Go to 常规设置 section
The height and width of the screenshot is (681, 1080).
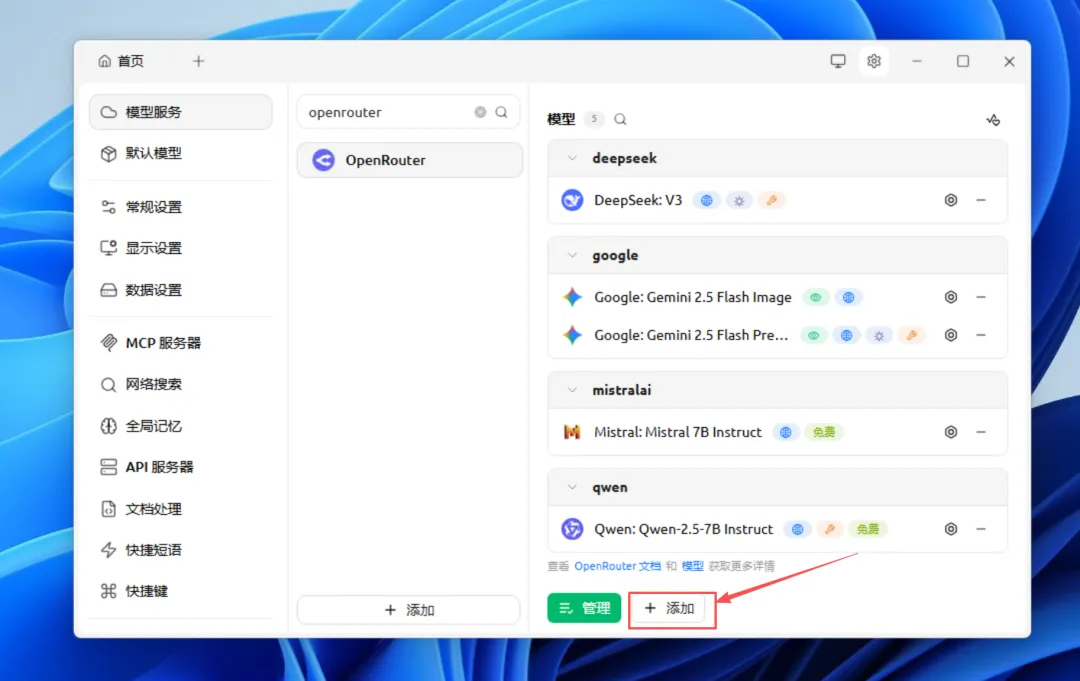point(180,207)
